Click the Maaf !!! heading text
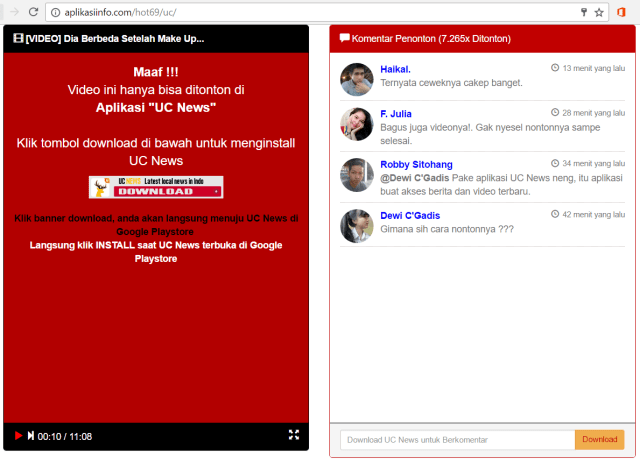 (x=156, y=72)
